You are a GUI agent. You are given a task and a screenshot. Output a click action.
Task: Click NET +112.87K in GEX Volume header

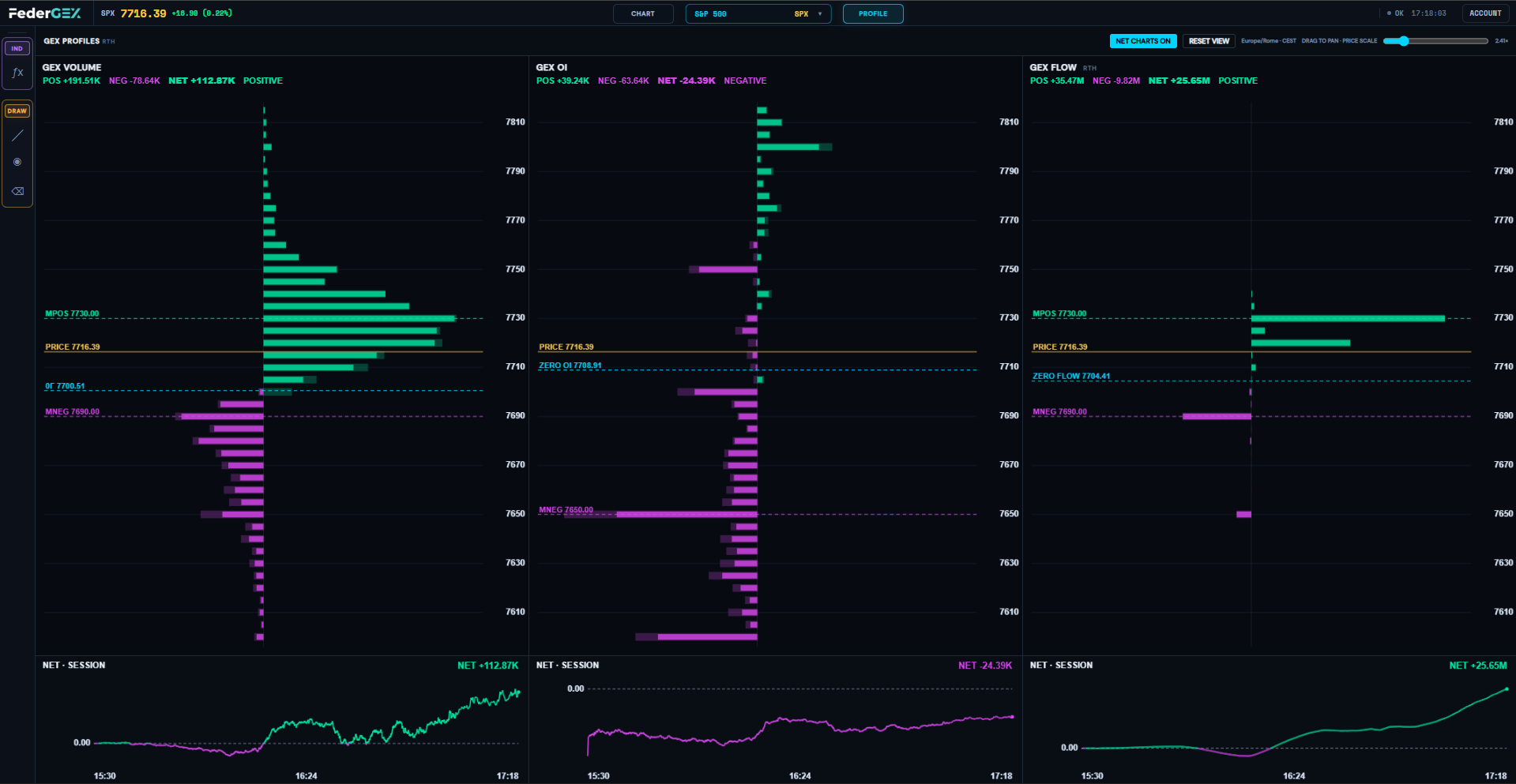coord(201,81)
